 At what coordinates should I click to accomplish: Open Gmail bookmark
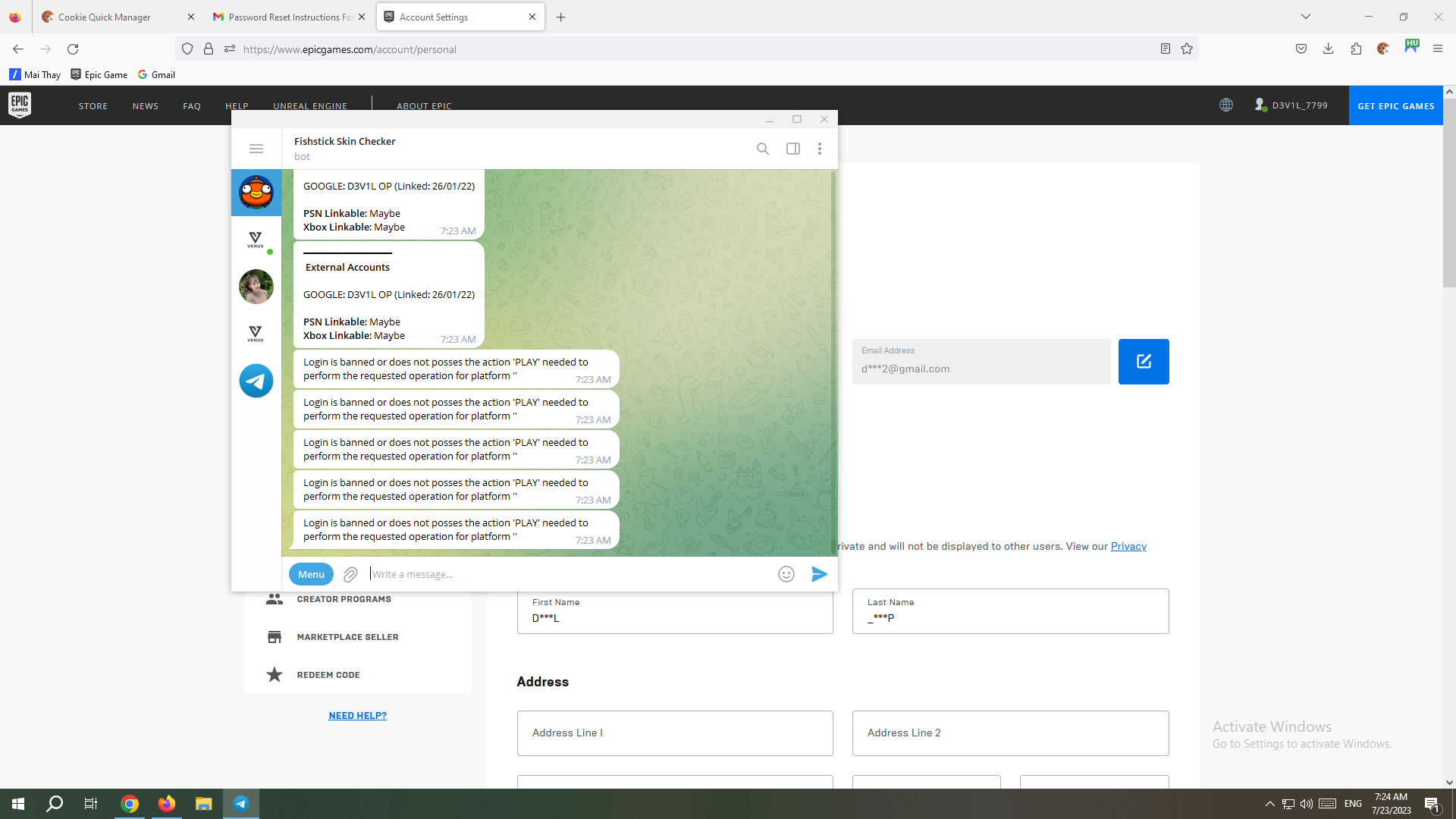pyautogui.click(x=156, y=74)
